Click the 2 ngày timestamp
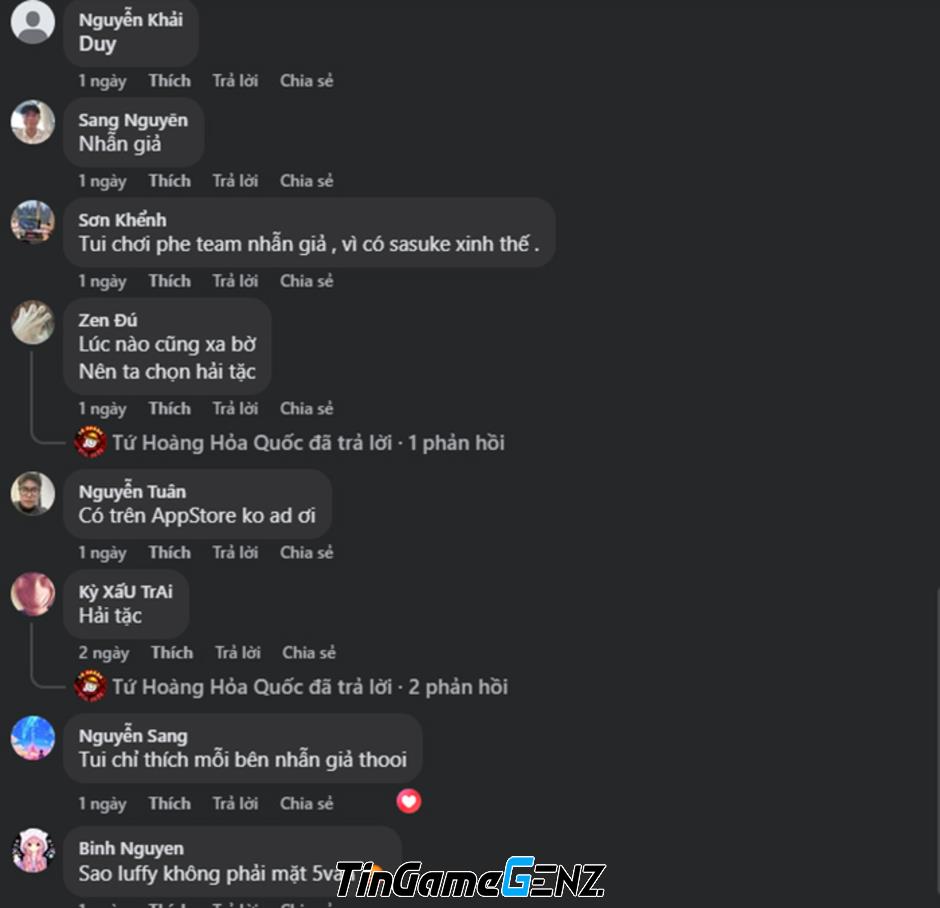Image resolution: width=940 pixels, height=908 pixels. (104, 653)
